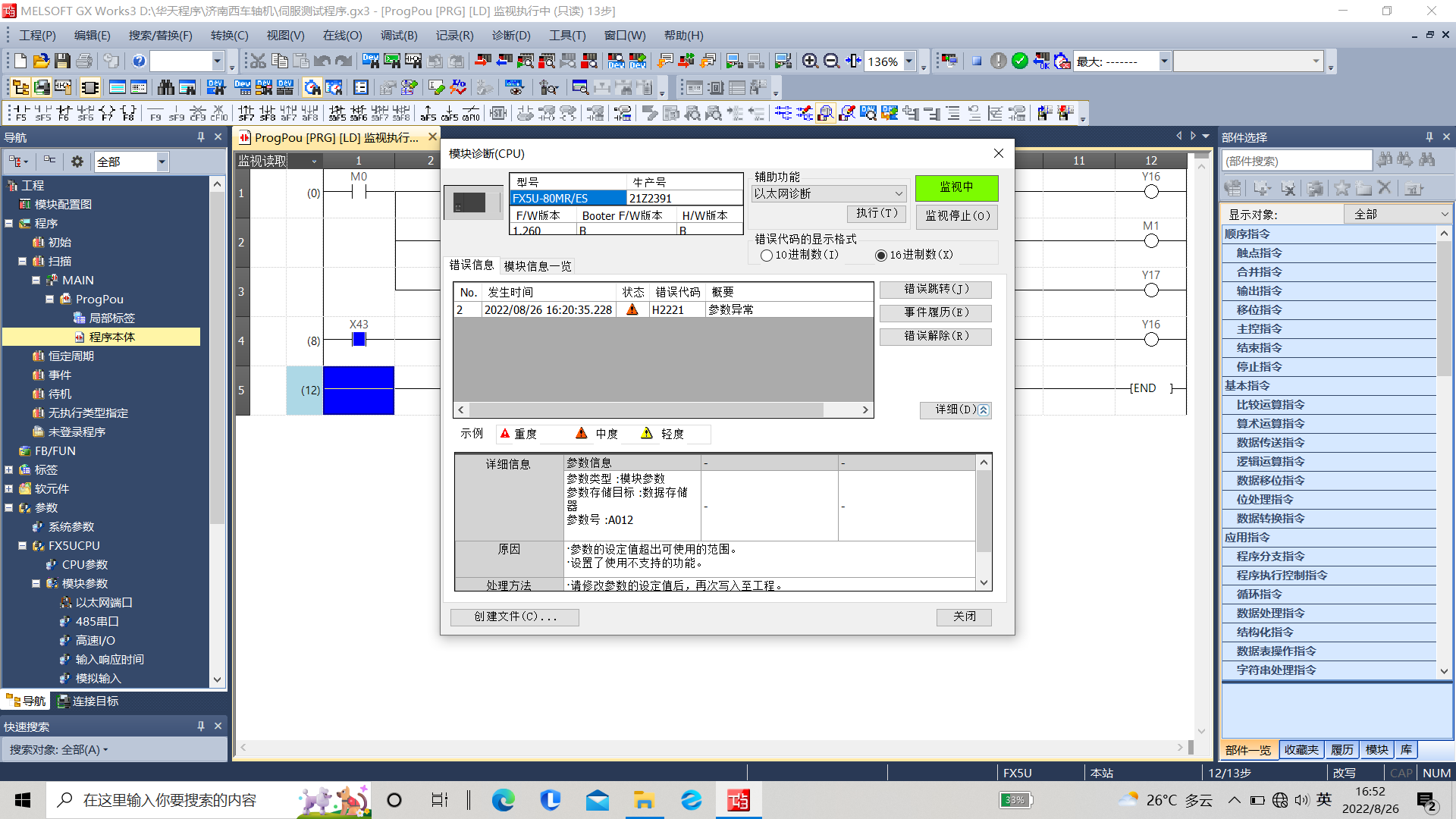Select 16进制数 error code format

[881, 256]
